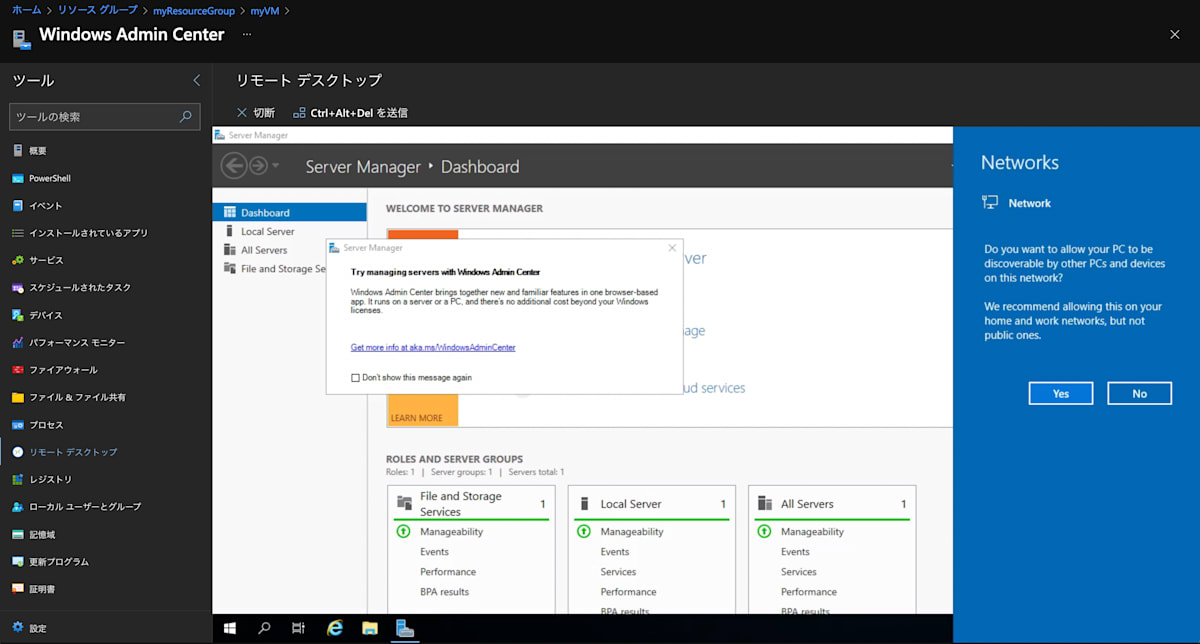This screenshot has height=644, width=1200.
Task: Click Yes in Networks panel
Action: (x=1061, y=393)
